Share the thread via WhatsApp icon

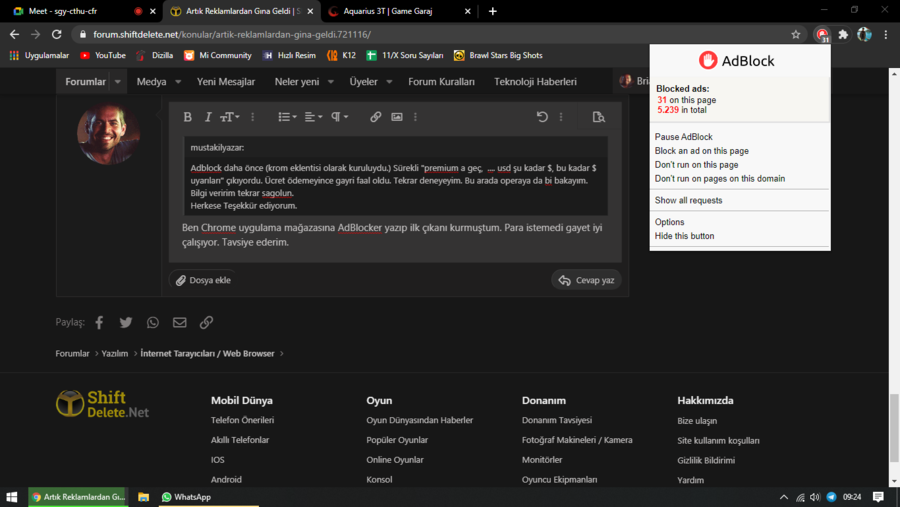[153, 323]
